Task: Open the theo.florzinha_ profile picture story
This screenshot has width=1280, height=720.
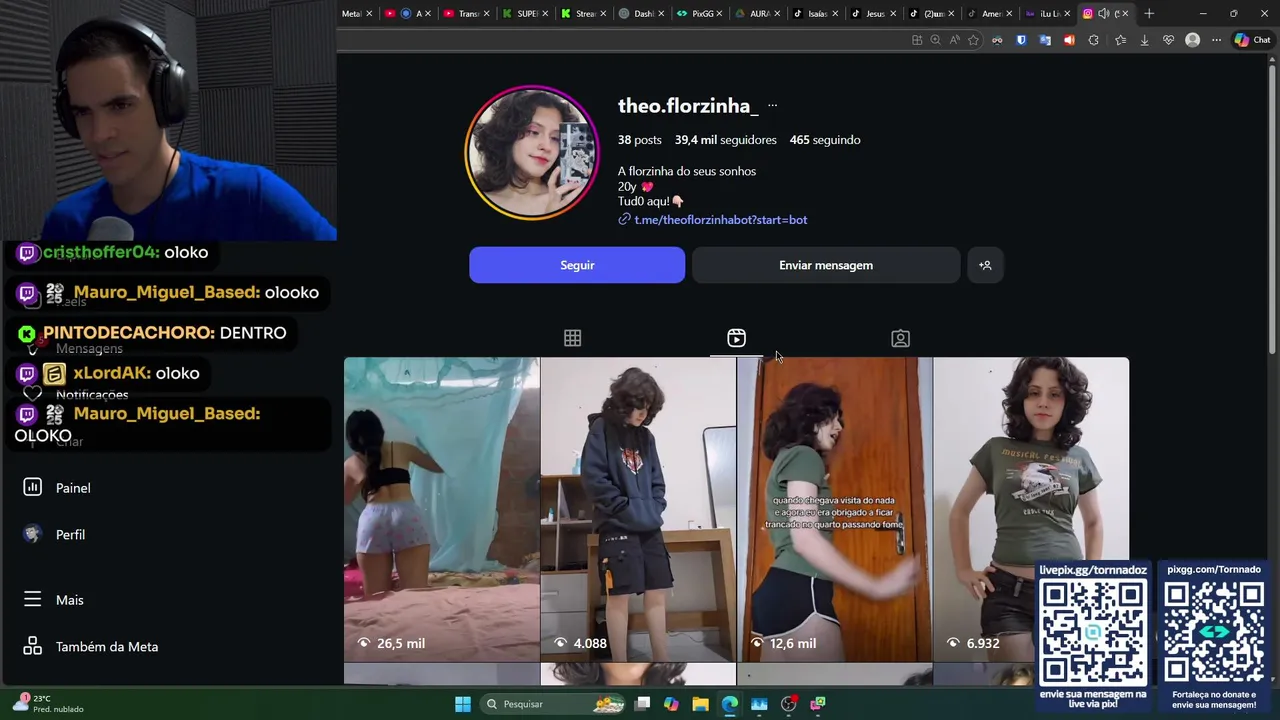Action: tap(532, 153)
